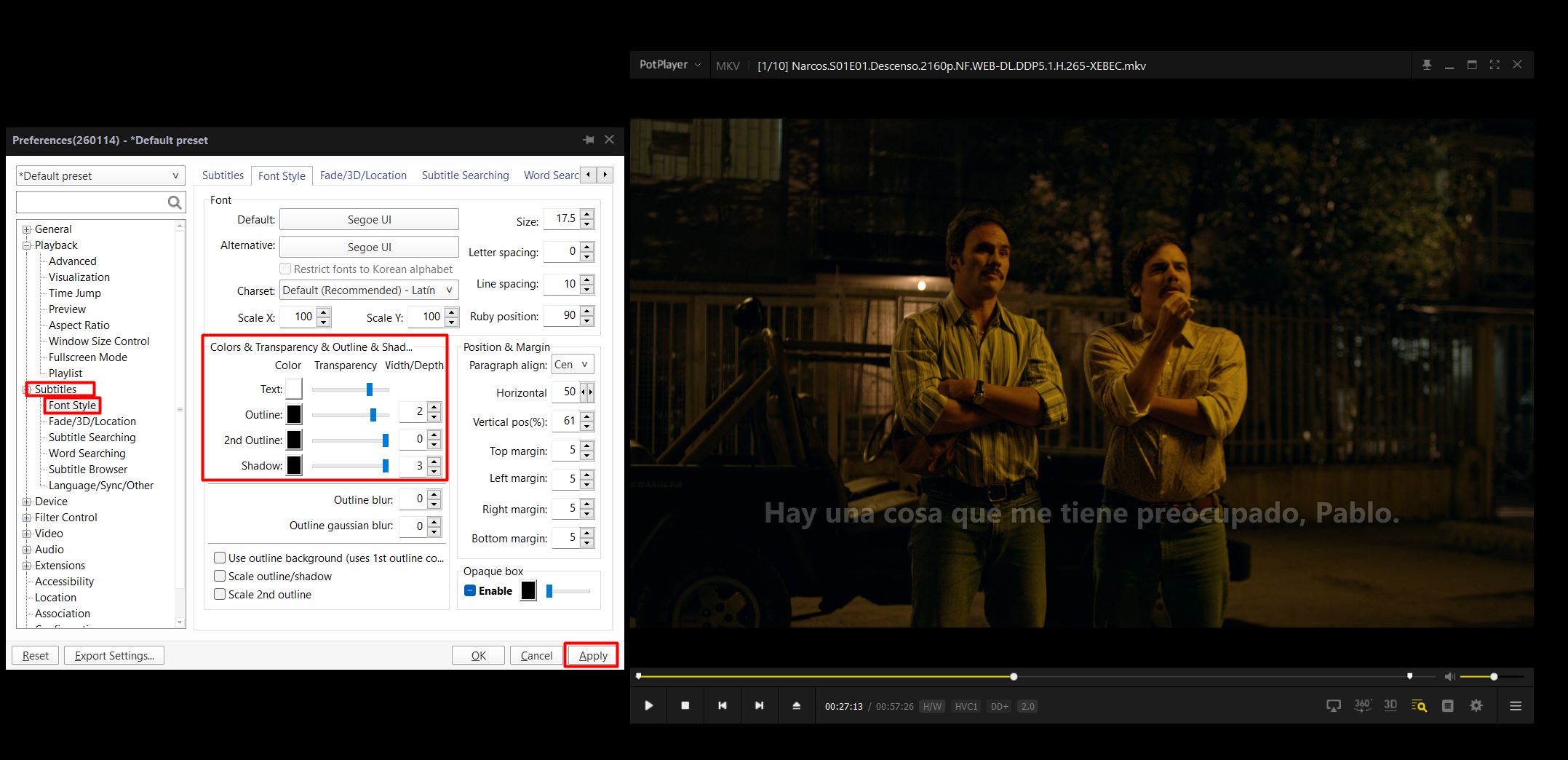The width and height of the screenshot is (1568, 760).
Task: Apply the subtitle font changes
Action: 593,655
